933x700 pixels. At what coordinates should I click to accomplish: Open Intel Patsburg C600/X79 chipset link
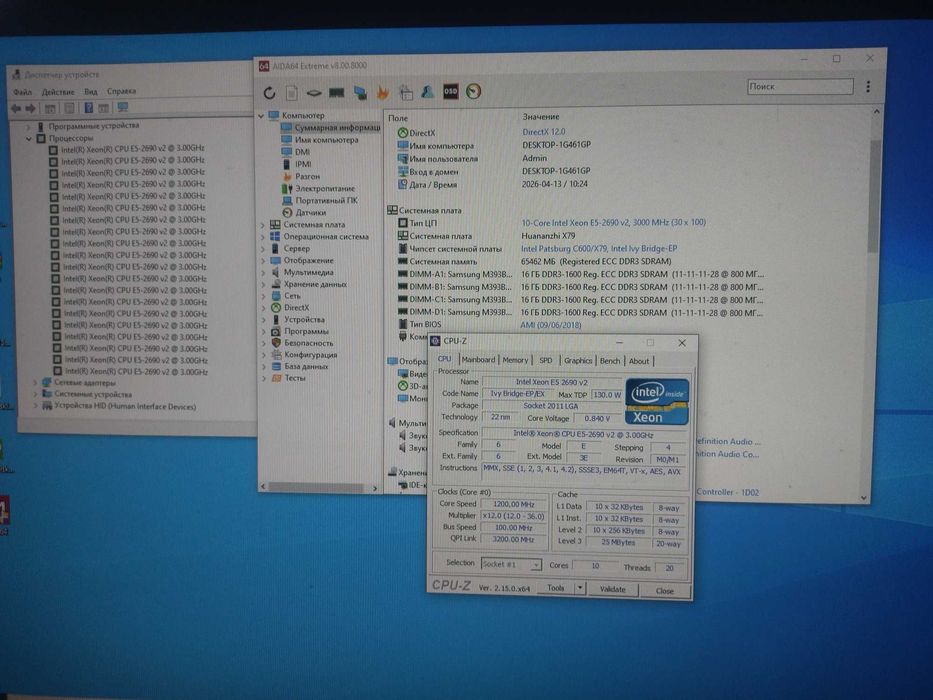[x=599, y=249]
